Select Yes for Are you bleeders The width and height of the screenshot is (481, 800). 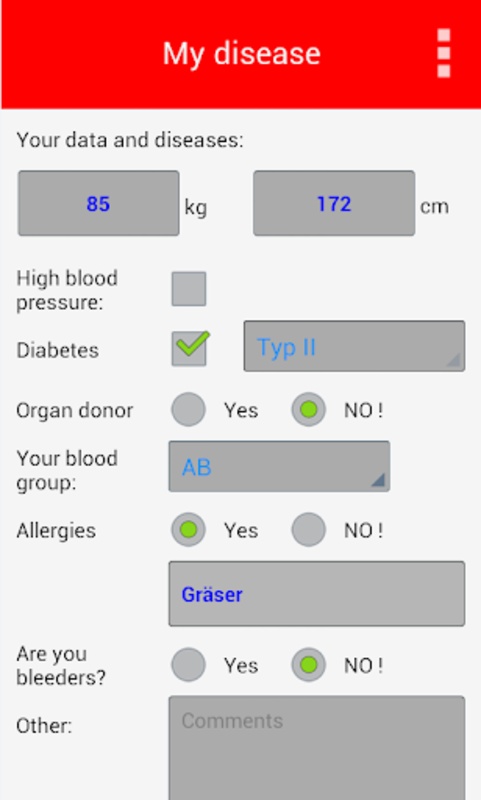click(188, 665)
